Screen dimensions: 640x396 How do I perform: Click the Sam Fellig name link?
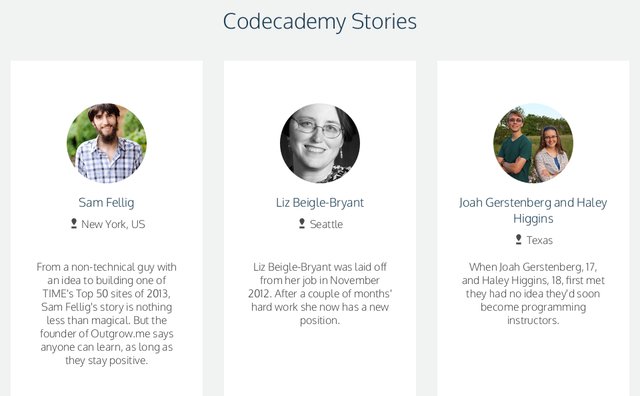click(x=107, y=202)
